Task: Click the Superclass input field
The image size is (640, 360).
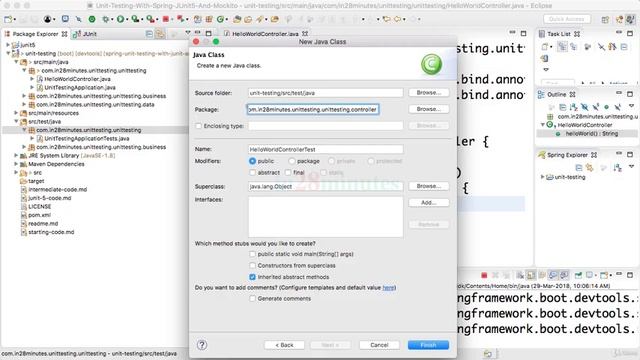Action: 325,186
